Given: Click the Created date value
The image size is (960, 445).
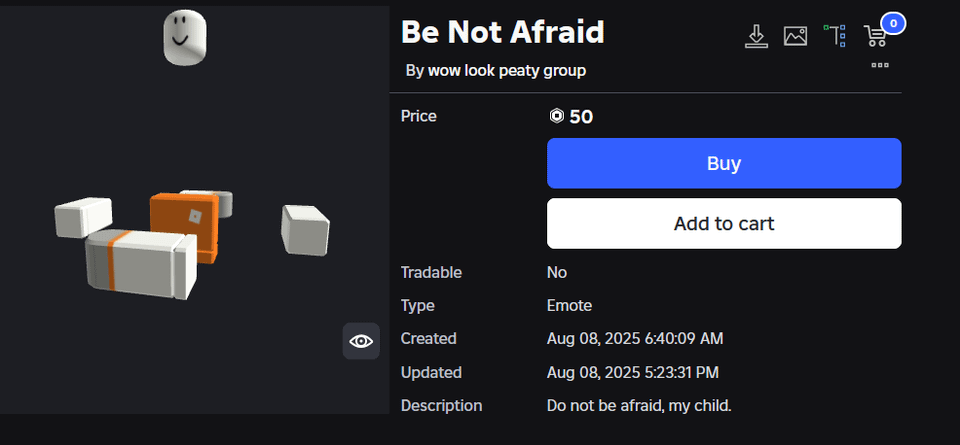Looking at the screenshot, I should 634,339.
